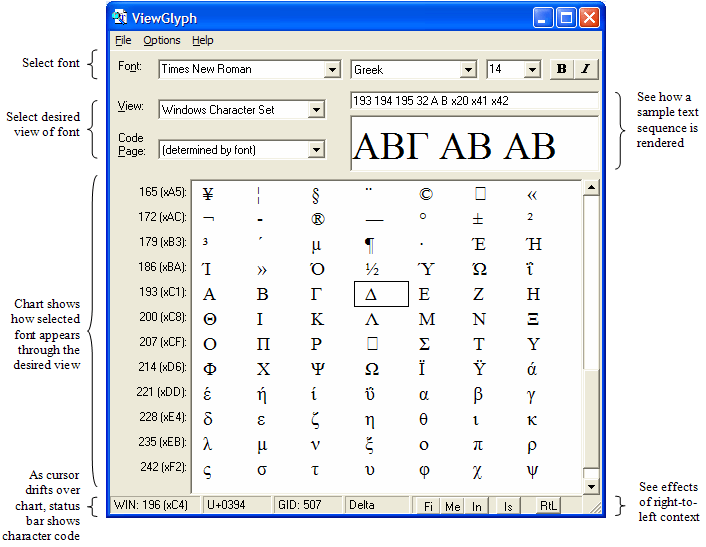Click the rendered sample text preview
The image size is (706, 547).
click(475, 145)
